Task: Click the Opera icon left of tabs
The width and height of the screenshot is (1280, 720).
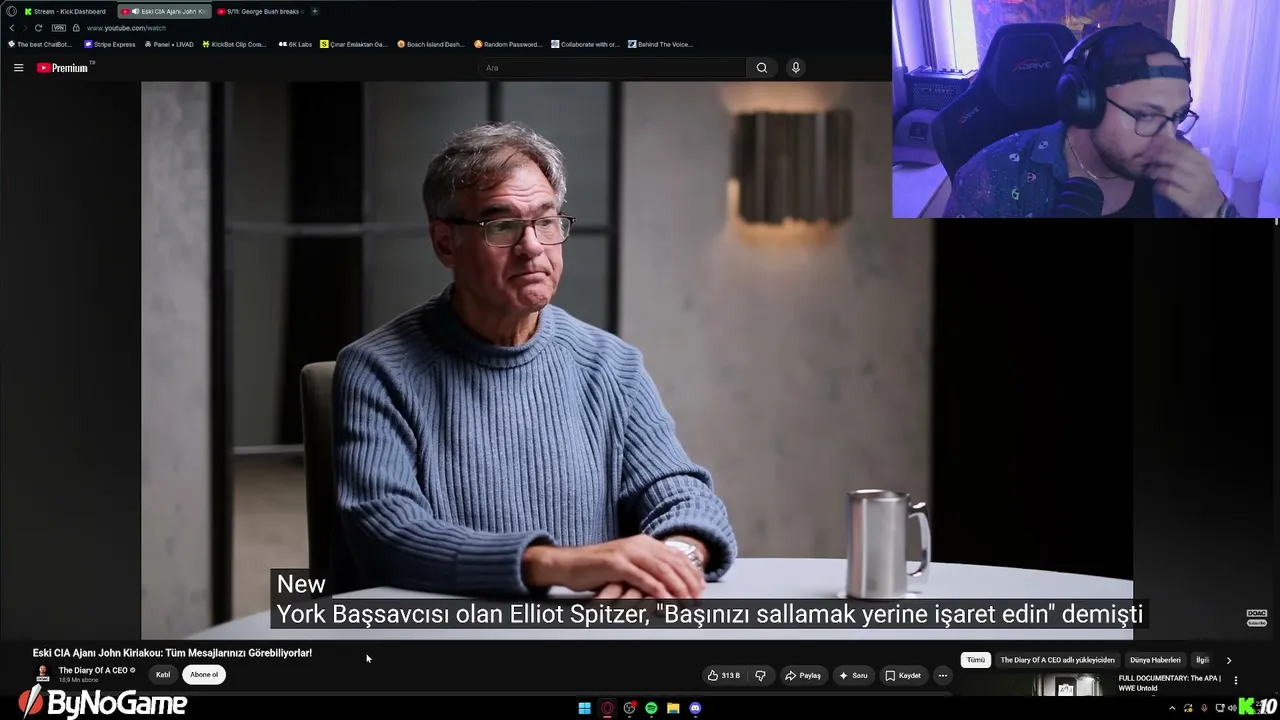Action: coord(11,11)
